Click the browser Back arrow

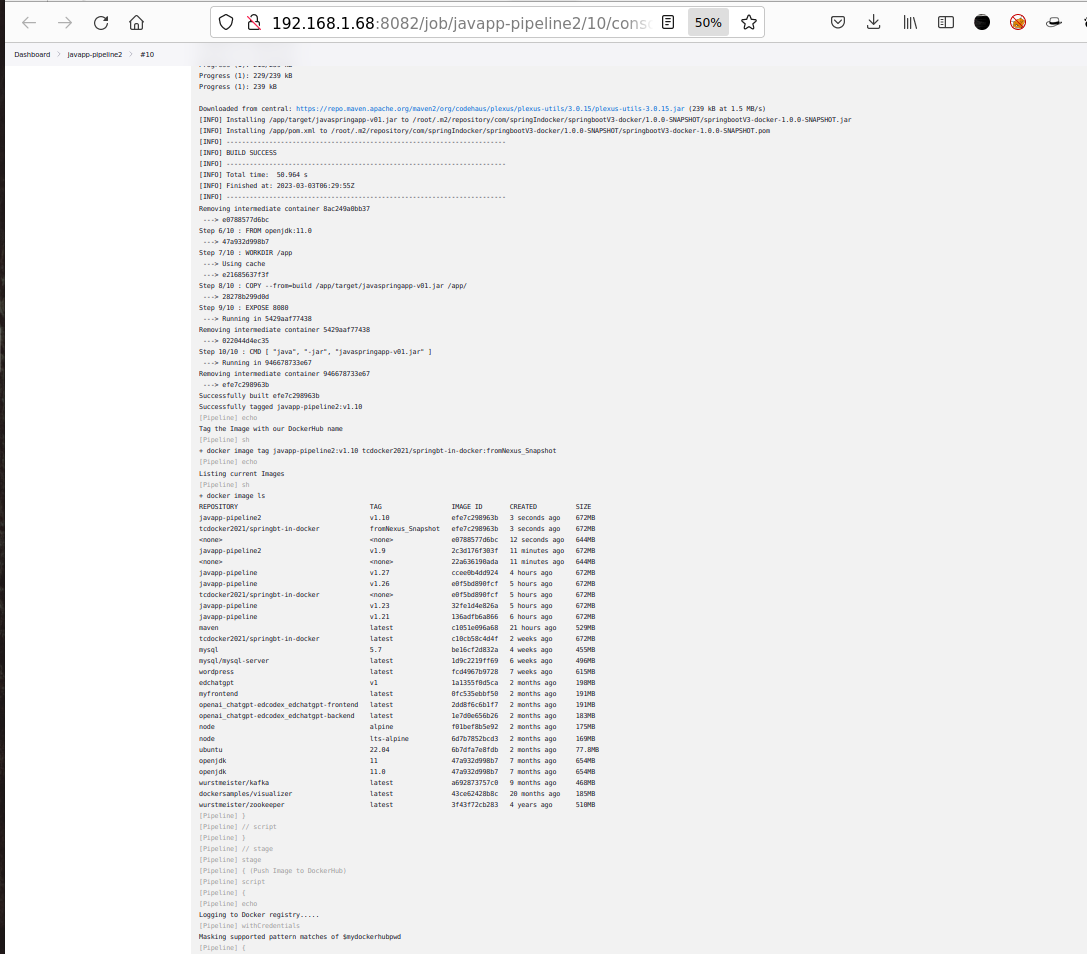point(28,23)
